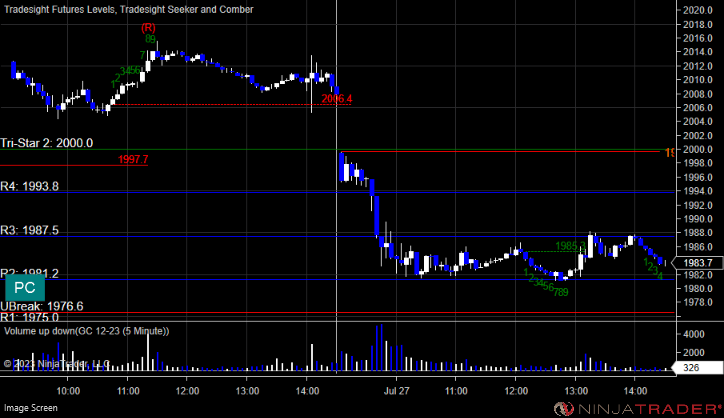The width and height of the screenshot is (724, 418).
Task: Click the green 89 count below (R)
Action: pyautogui.click(x=150, y=39)
